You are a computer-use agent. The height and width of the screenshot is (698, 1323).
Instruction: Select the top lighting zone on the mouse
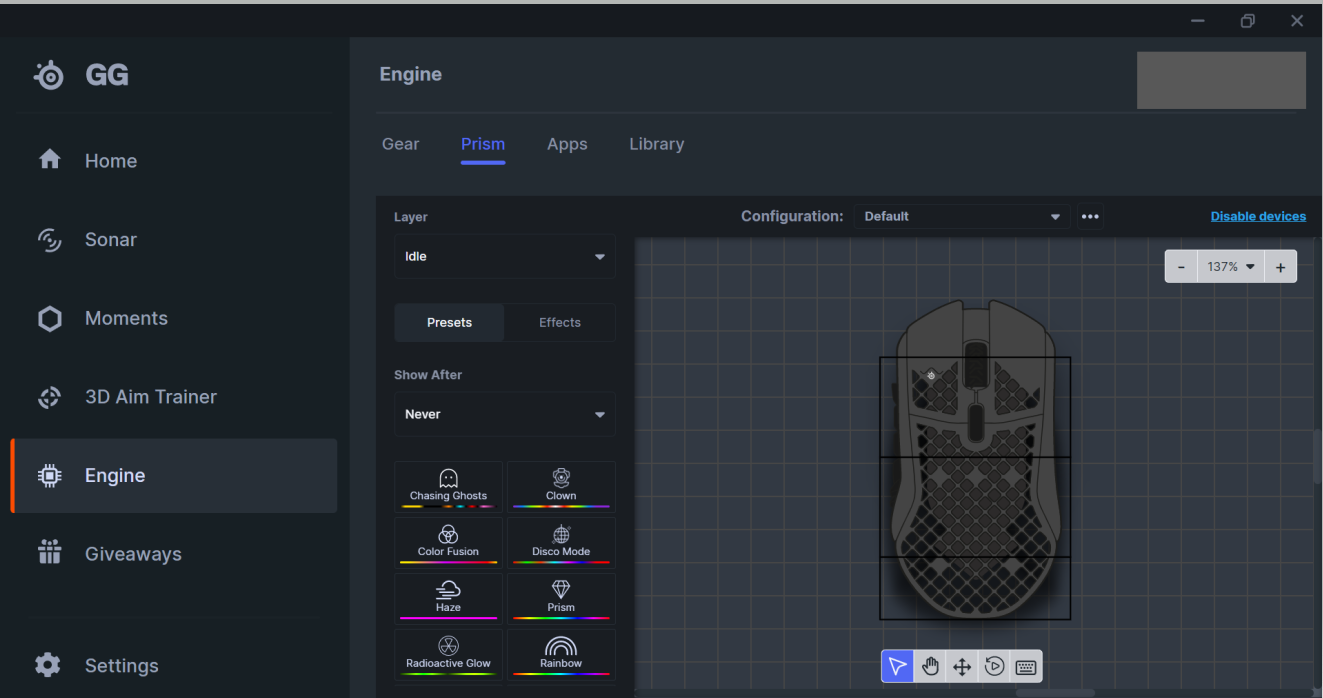tap(975, 407)
